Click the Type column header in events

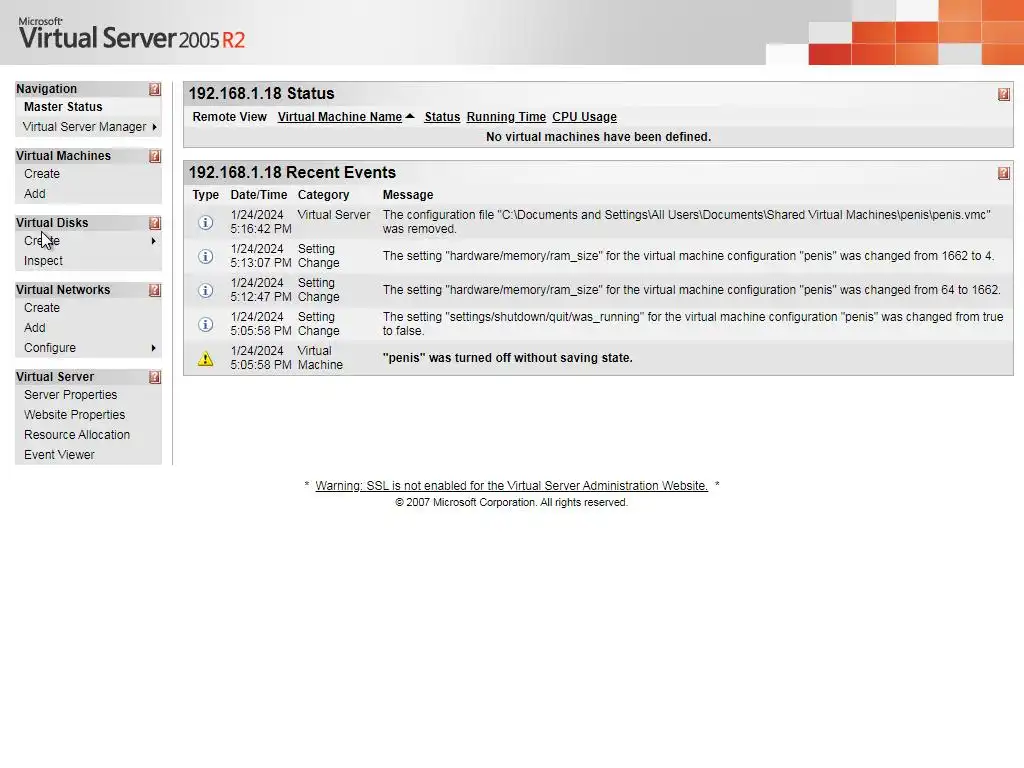pyautogui.click(x=206, y=195)
